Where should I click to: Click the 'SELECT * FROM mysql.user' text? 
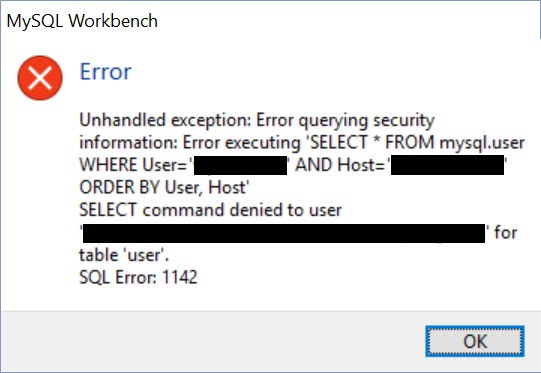tap(417, 143)
